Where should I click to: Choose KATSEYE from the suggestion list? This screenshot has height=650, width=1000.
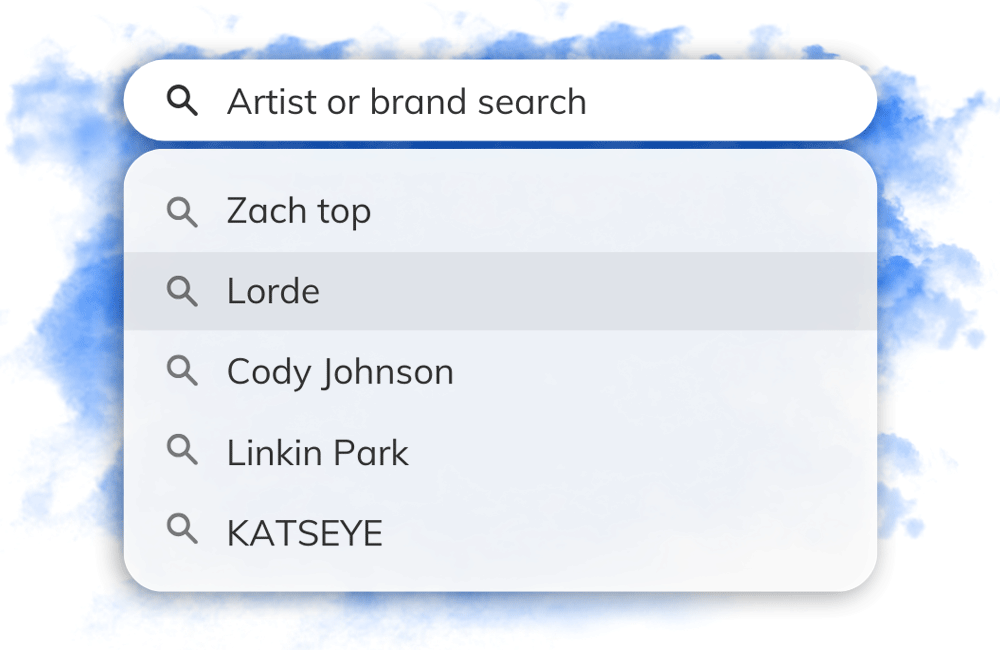tap(500, 532)
